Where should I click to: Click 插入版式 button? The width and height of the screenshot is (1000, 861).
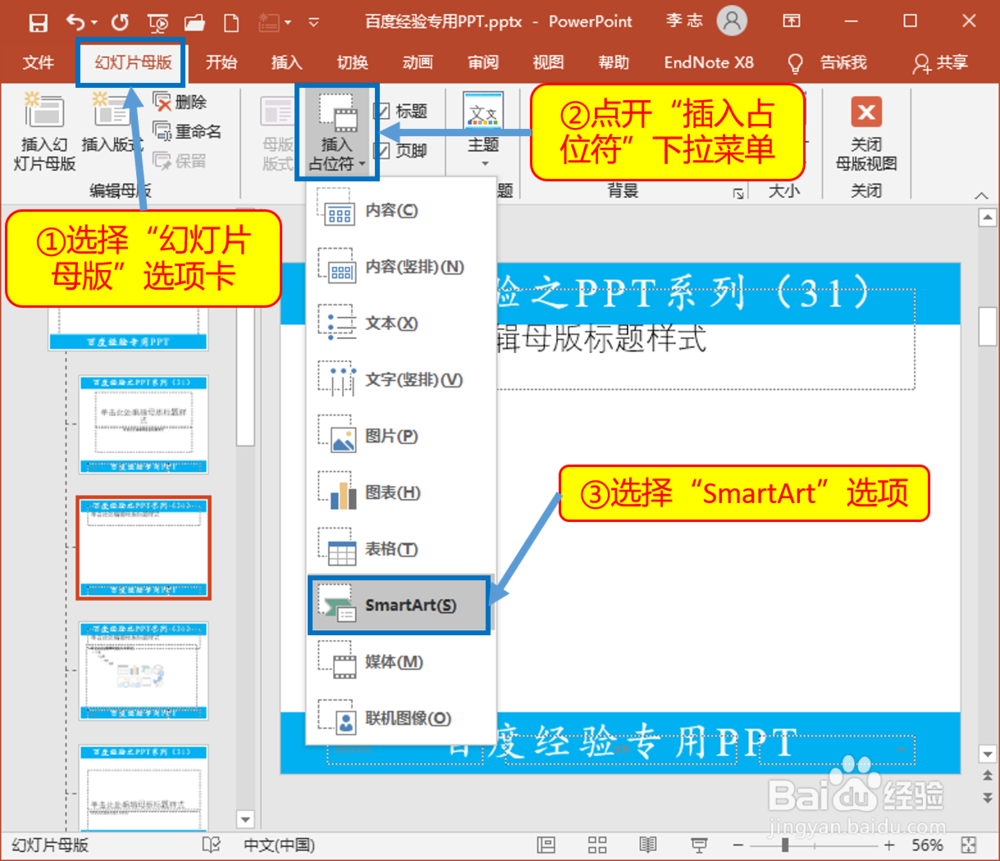click(x=113, y=124)
